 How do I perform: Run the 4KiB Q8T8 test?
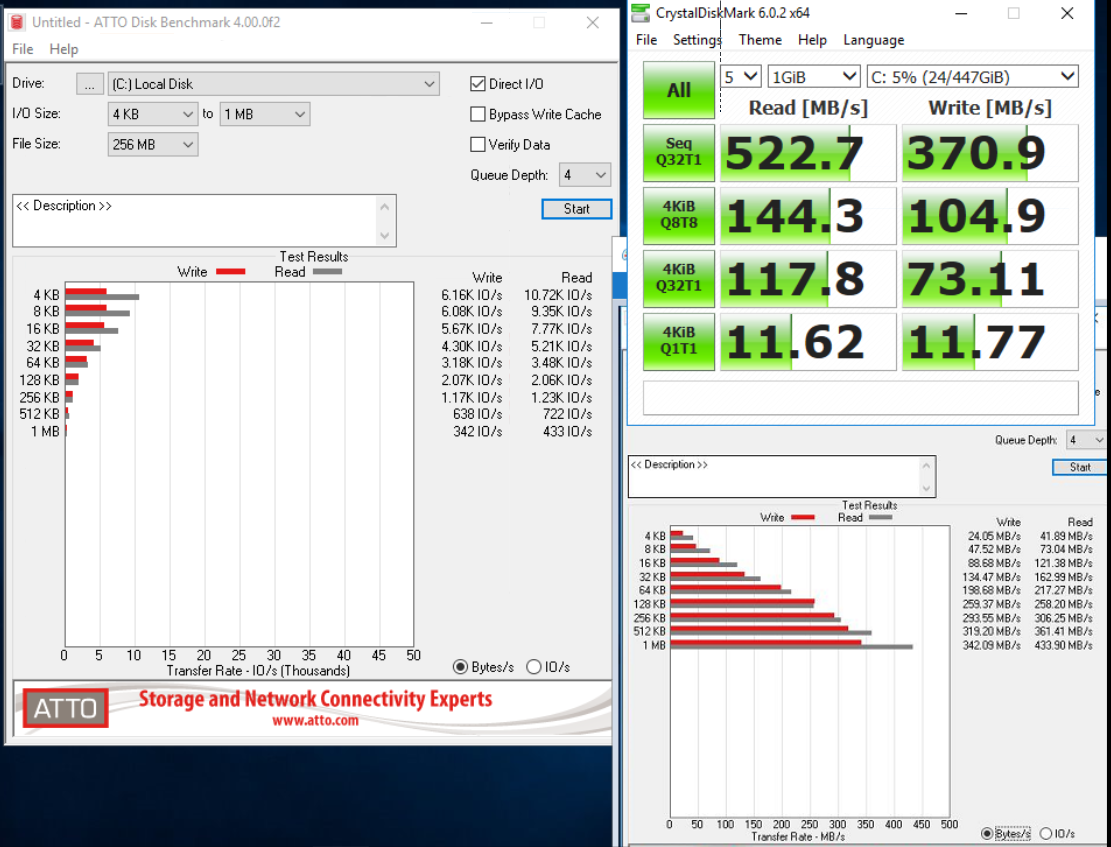click(679, 215)
